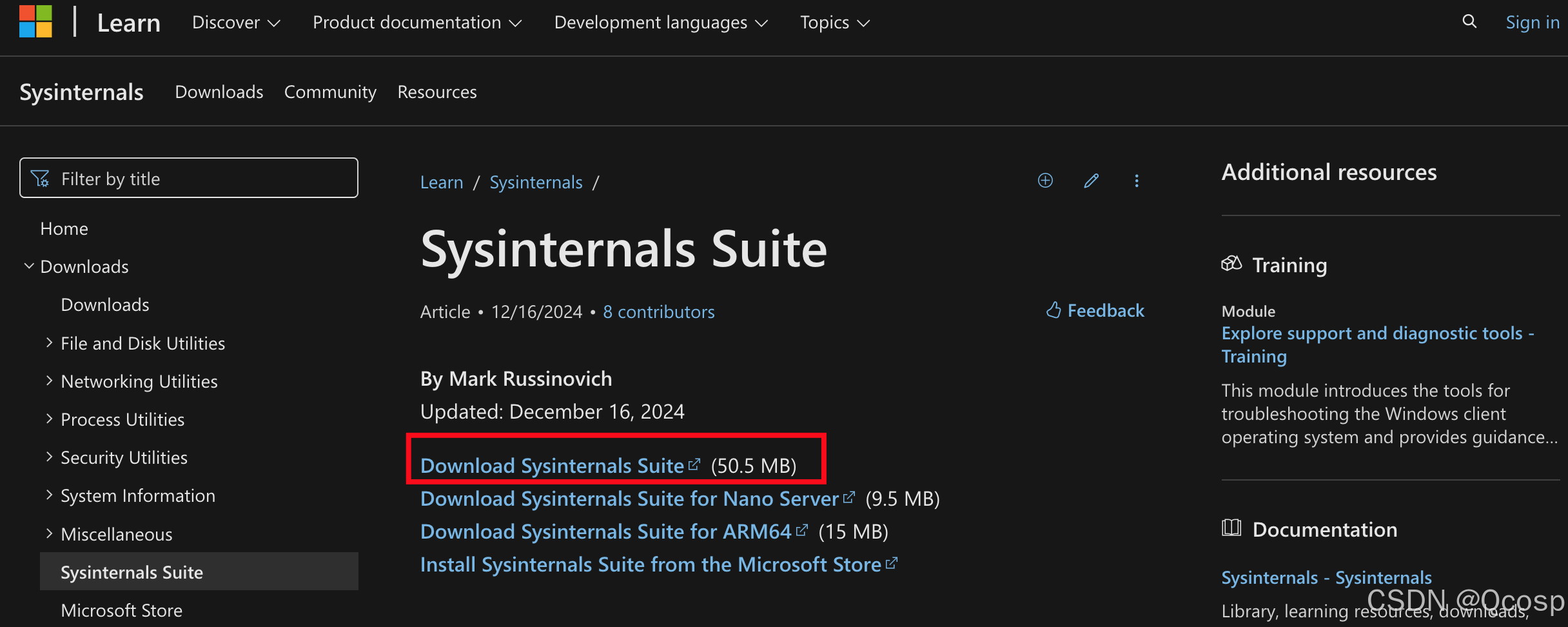This screenshot has width=1568, height=627.
Task: Open the more options vertical dots
Action: [1137, 181]
